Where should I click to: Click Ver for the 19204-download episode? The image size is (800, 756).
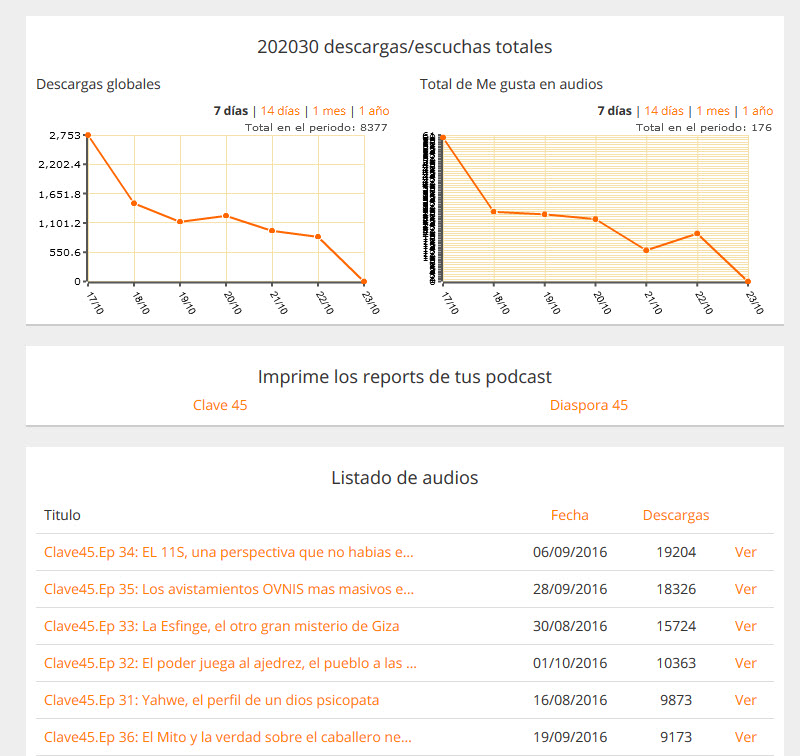coord(745,552)
